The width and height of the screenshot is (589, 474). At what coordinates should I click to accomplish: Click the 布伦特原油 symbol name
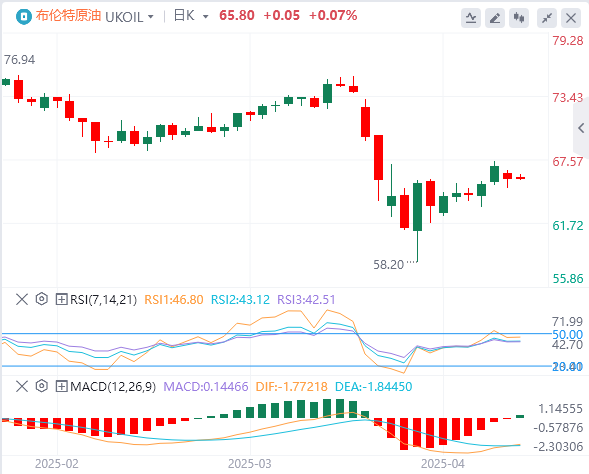68,16
